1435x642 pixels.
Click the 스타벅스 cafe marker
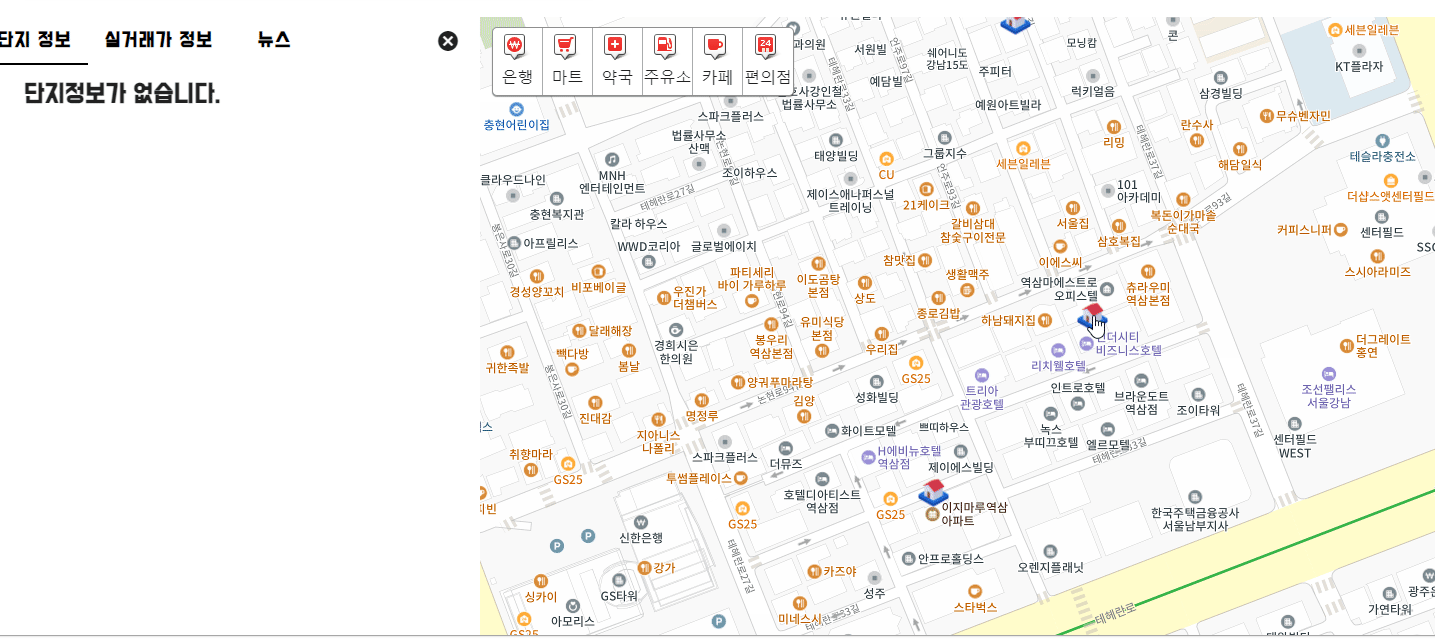click(976, 591)
